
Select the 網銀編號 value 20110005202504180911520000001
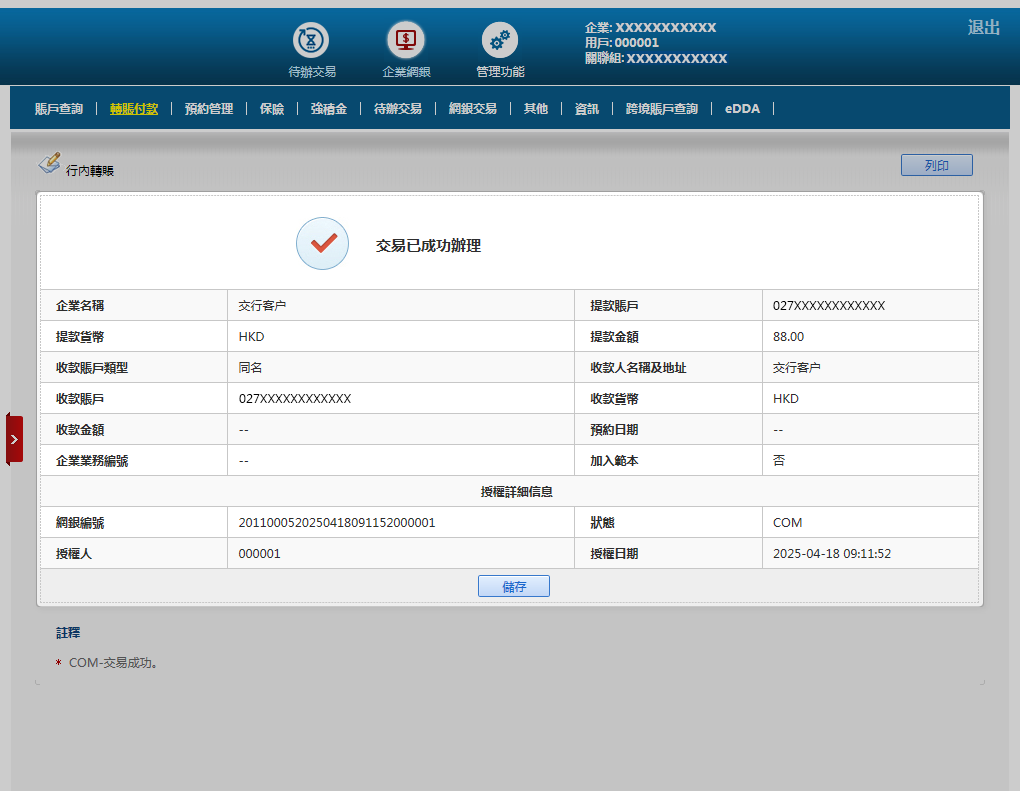pyautogui.click(x=337, y=522)
